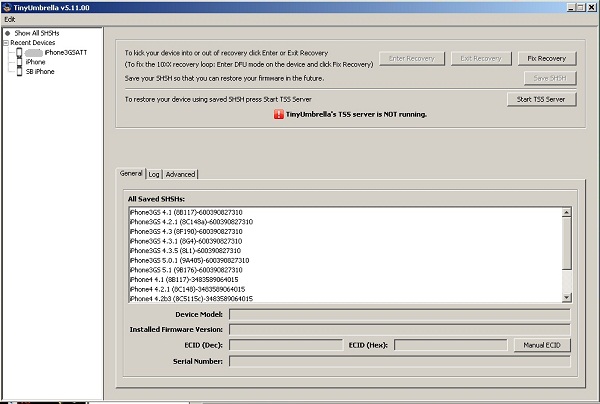Click the Fix Recovery button
This screenshot has width=600, height=404.
coord(546,59)
